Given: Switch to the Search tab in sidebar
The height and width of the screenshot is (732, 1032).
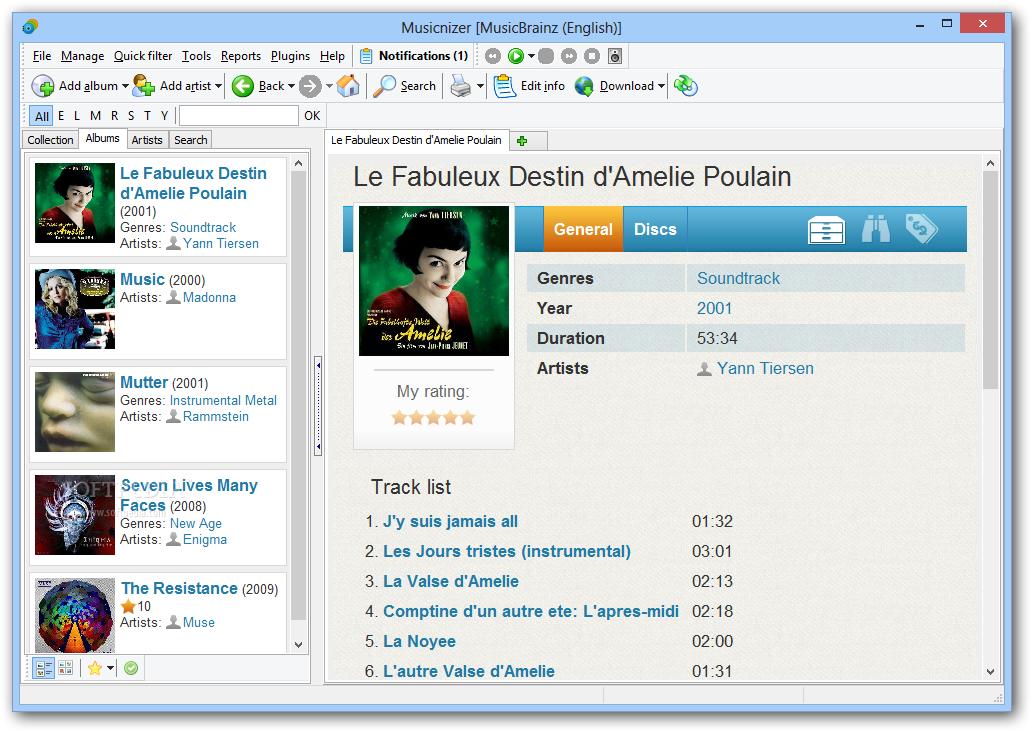Looking at the screenshot, I should coord(191,140).
